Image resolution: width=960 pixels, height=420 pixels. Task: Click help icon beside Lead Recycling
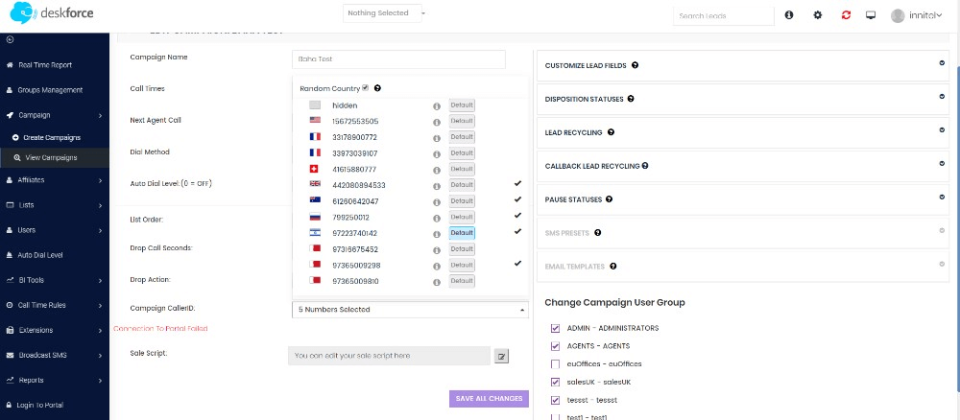610,132
